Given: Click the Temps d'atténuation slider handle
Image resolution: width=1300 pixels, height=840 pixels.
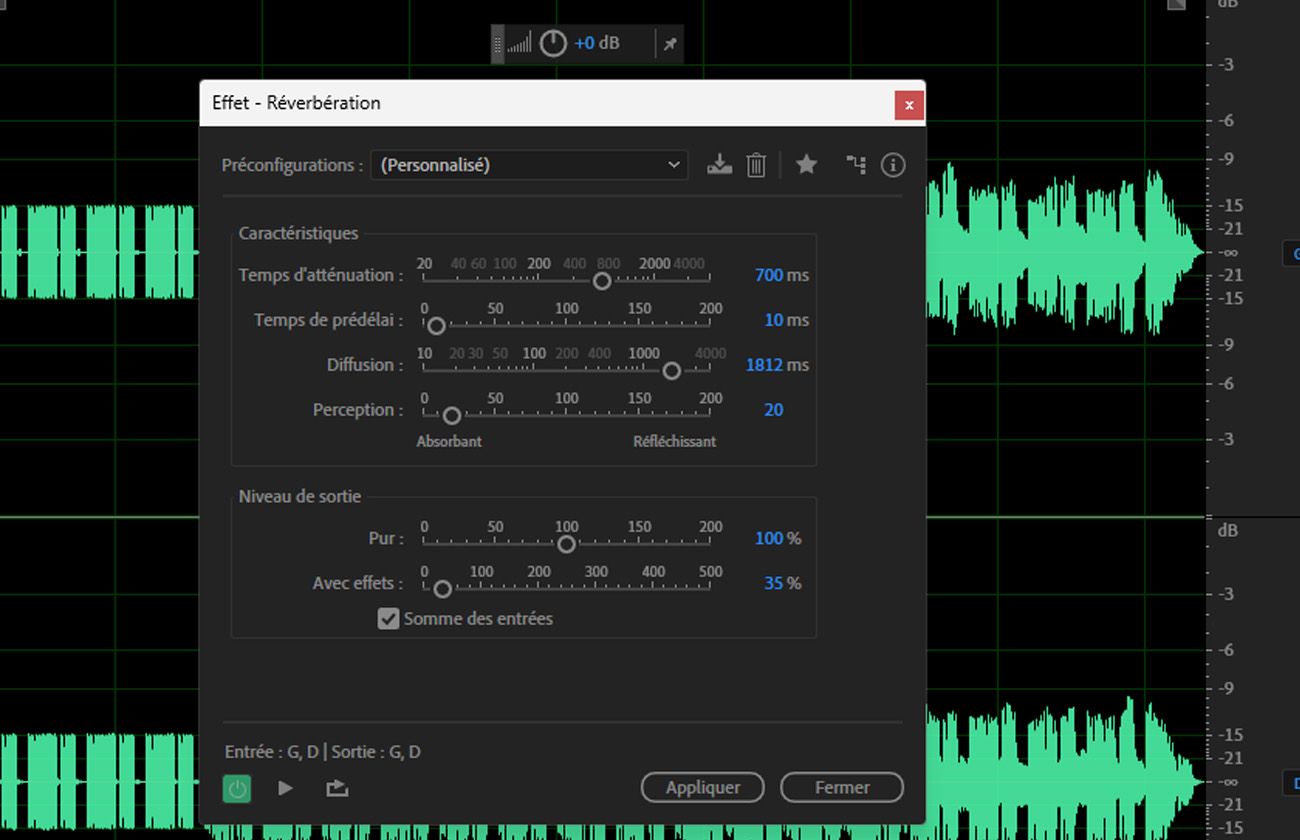Looking at the screenshot, I should coord(602,282).
